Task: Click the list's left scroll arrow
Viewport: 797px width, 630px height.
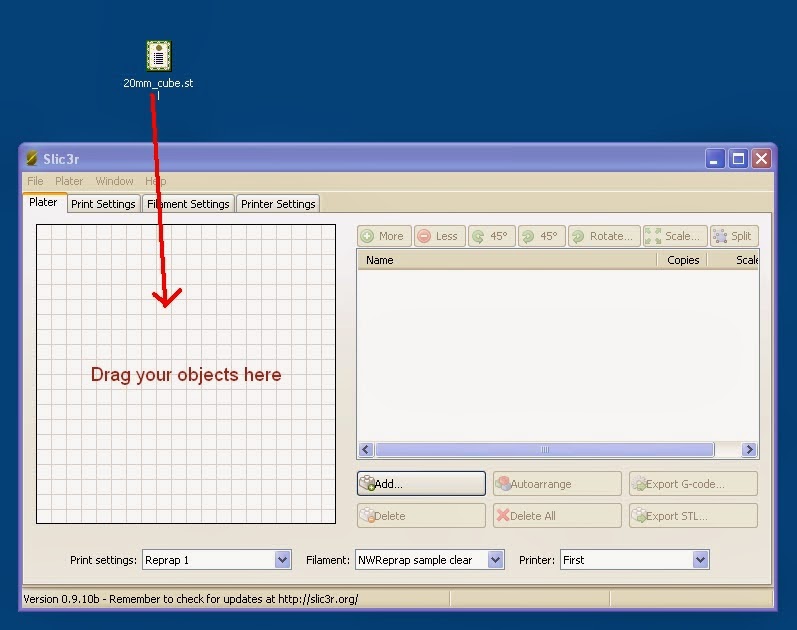Action: 366,449
